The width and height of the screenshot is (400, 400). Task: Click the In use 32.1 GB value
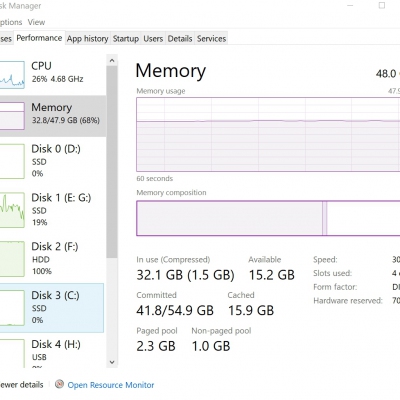click(185, 275)
